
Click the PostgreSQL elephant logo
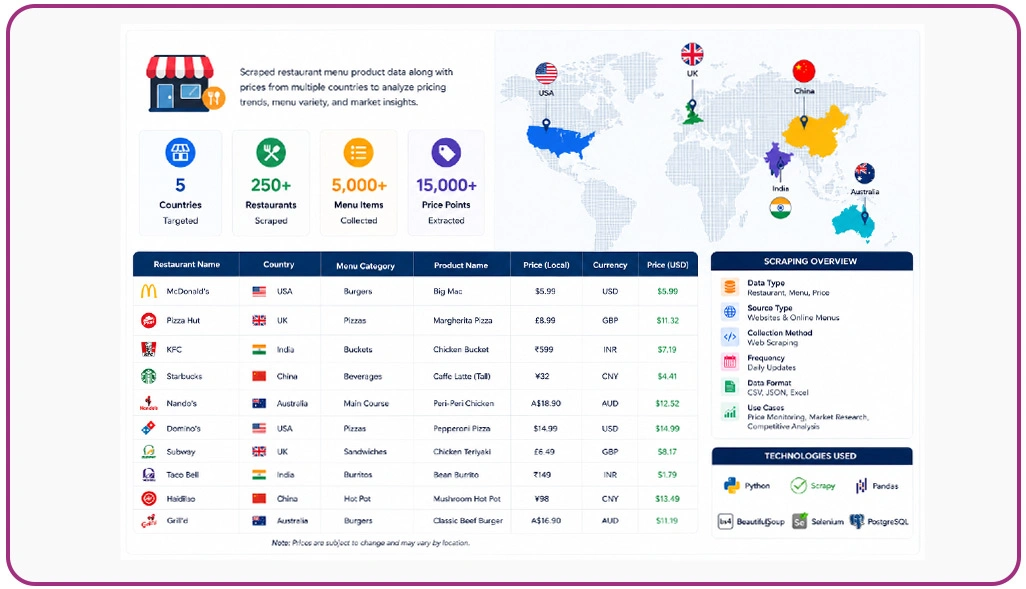[857, 522]
